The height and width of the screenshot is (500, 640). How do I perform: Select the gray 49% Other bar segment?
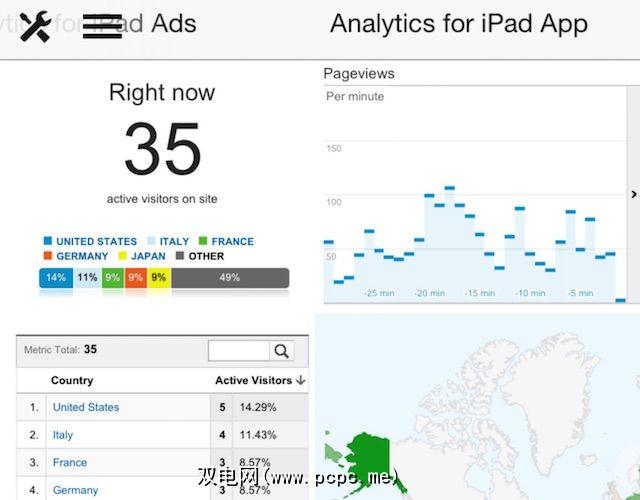pyautogui.click(x=230, y=278)
